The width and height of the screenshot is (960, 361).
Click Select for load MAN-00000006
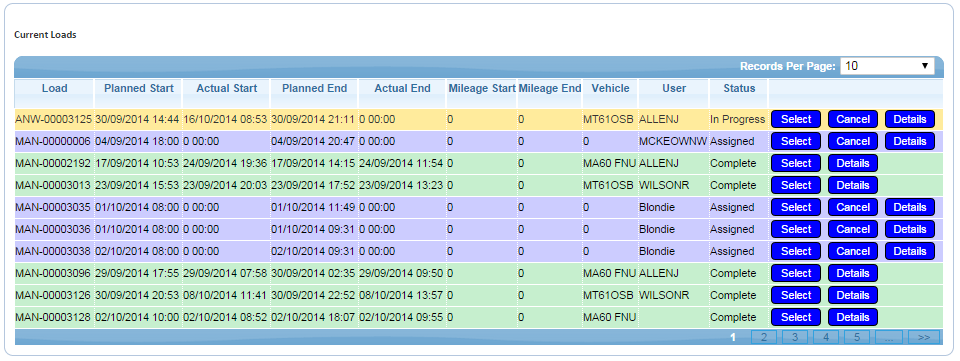[796, 141]
